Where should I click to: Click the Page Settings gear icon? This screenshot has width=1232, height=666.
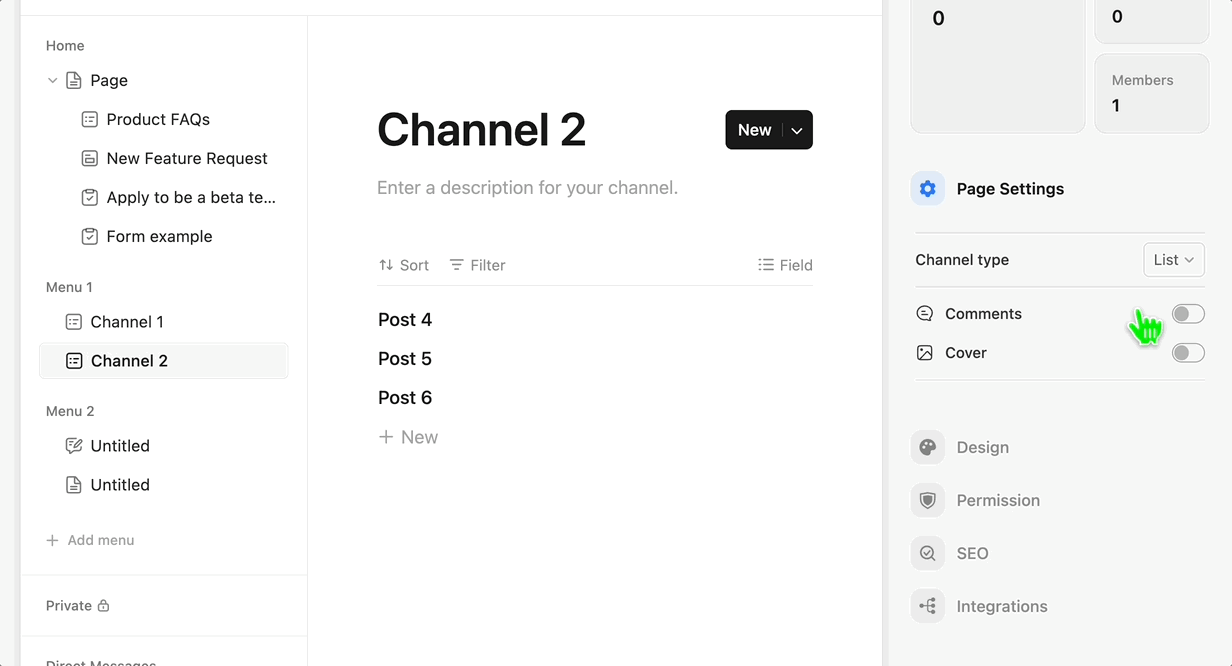coord(927,189)
